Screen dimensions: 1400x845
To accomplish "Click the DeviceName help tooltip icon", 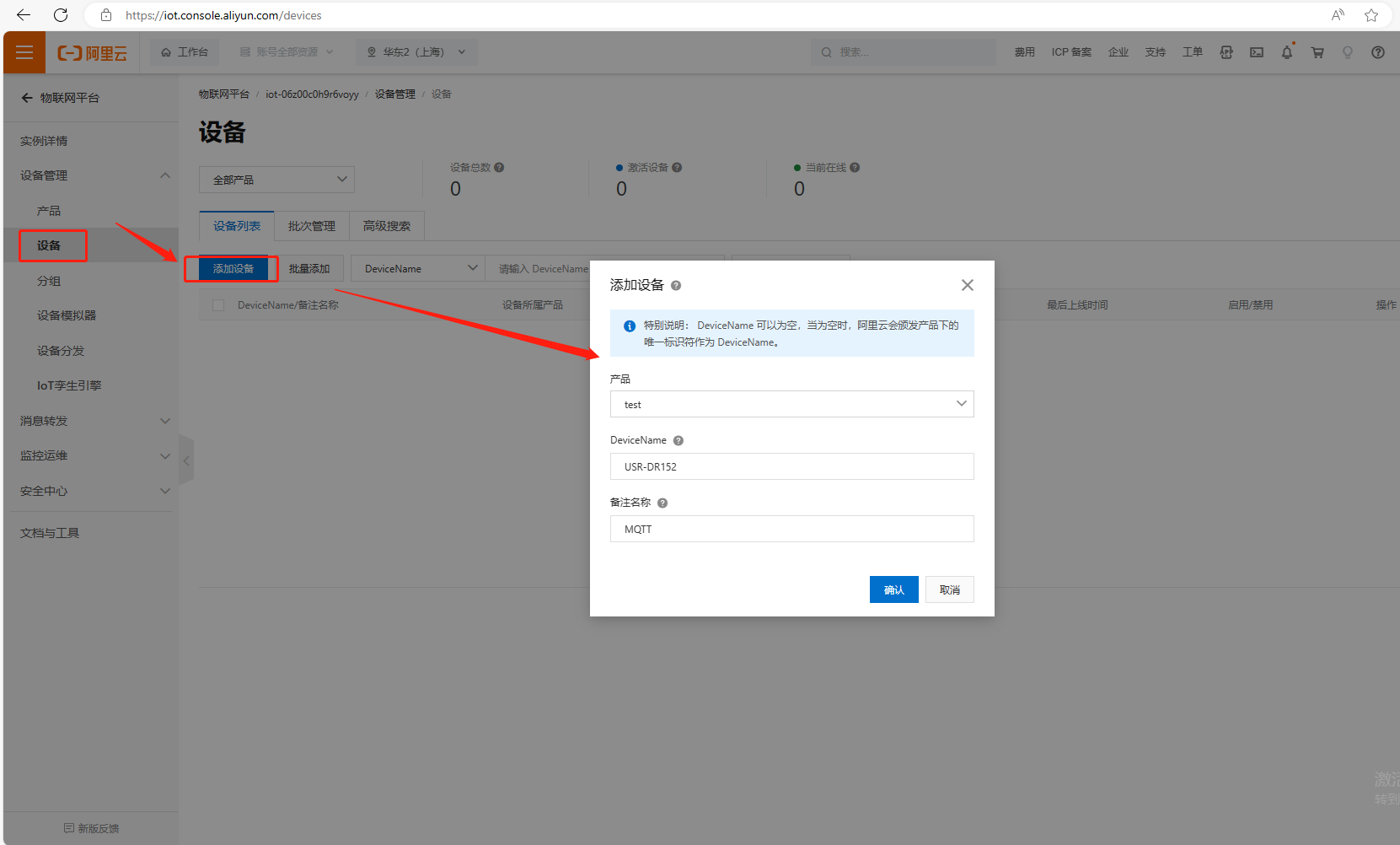I will pyautogui.click(x=678, y=440).
